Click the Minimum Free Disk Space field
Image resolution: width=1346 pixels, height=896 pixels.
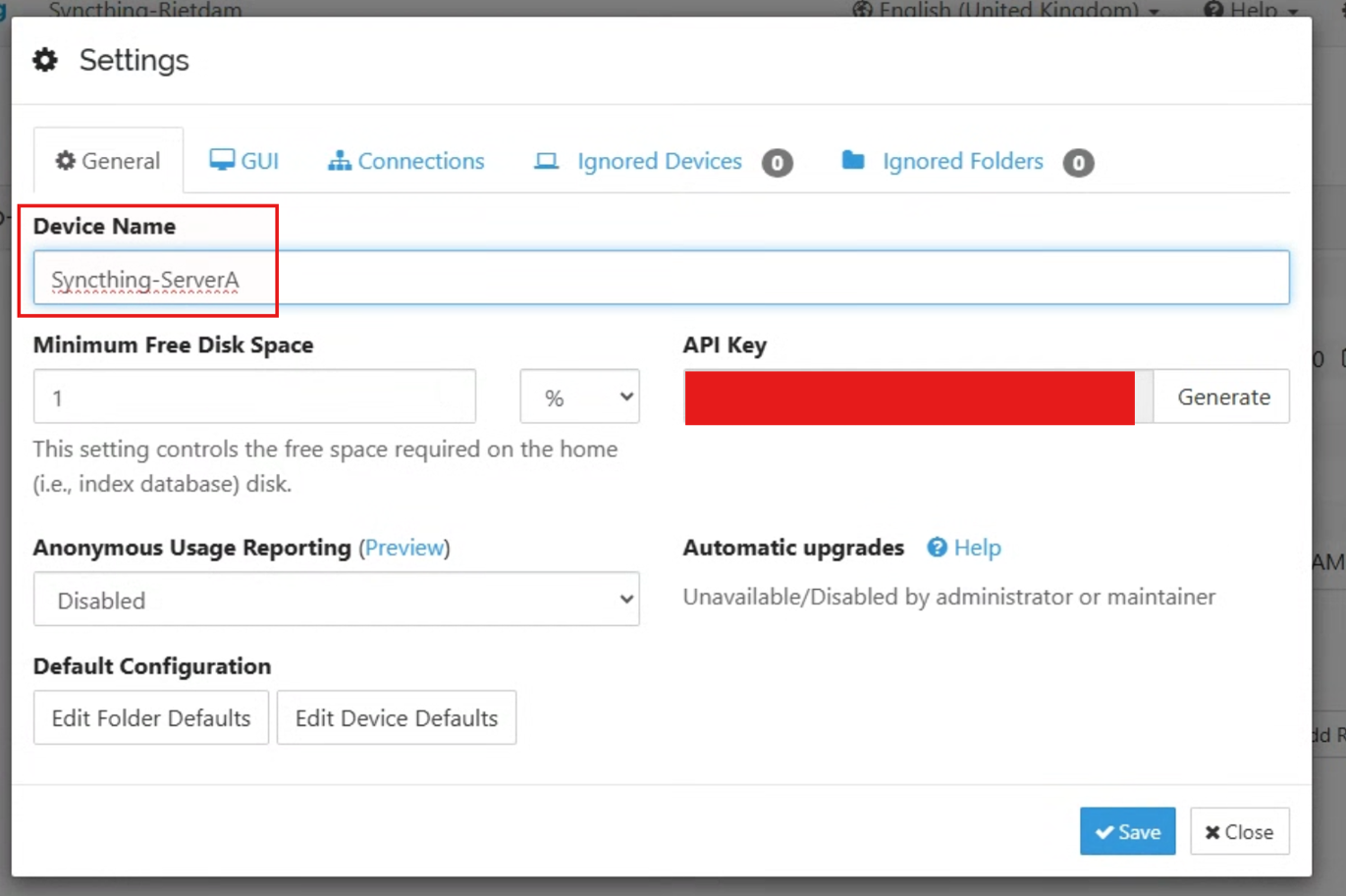click(x=254, y=396)
